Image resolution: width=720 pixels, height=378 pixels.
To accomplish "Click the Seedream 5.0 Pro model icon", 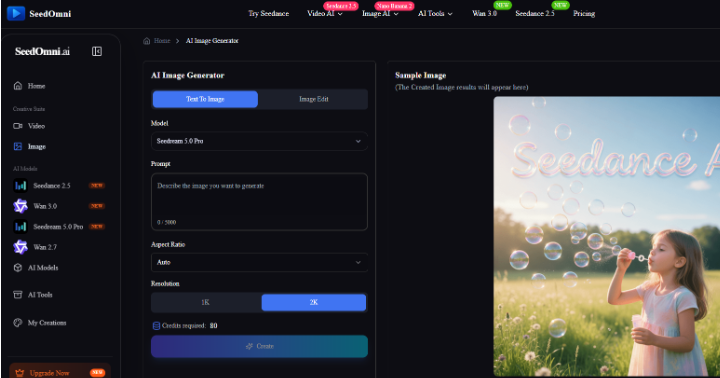I will (20, 226).
